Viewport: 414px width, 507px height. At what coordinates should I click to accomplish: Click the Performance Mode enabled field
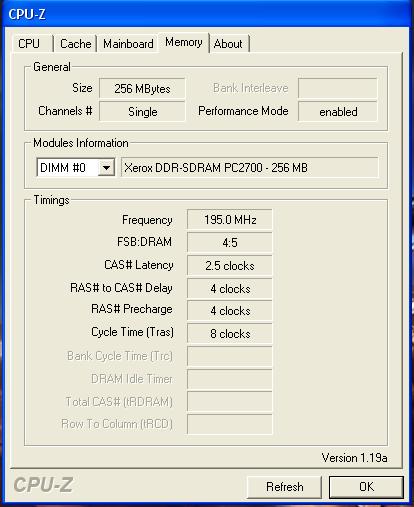click(338, 111)
